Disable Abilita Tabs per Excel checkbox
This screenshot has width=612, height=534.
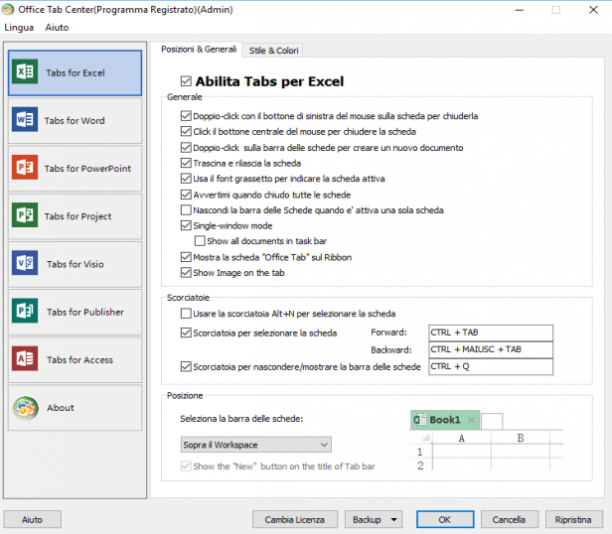(x=186, y=81)
